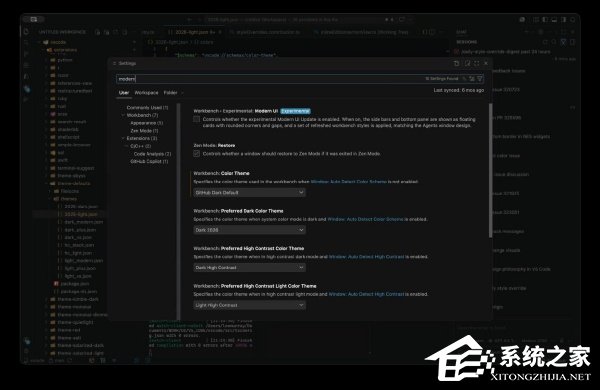Switch to Folder settings tab

[170, 93]
